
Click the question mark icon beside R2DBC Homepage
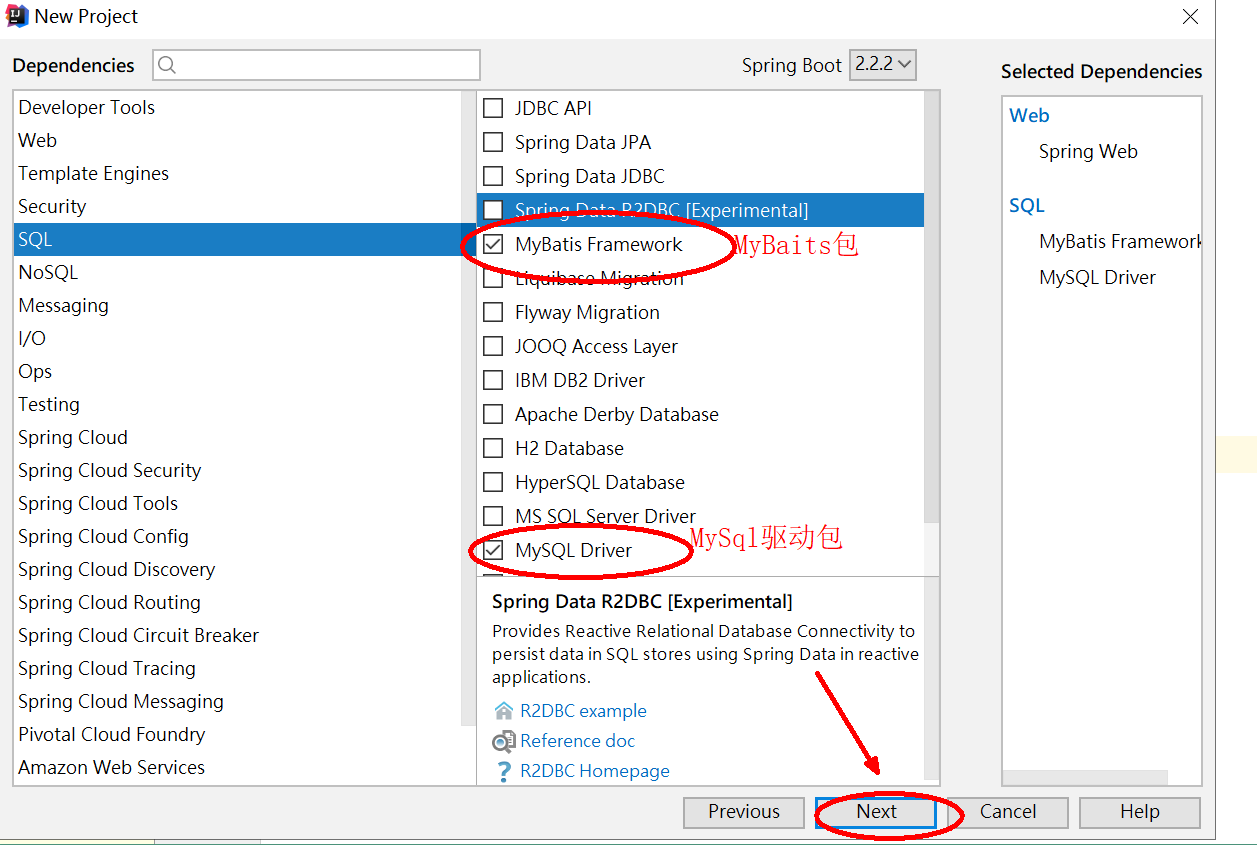[504, 771]
